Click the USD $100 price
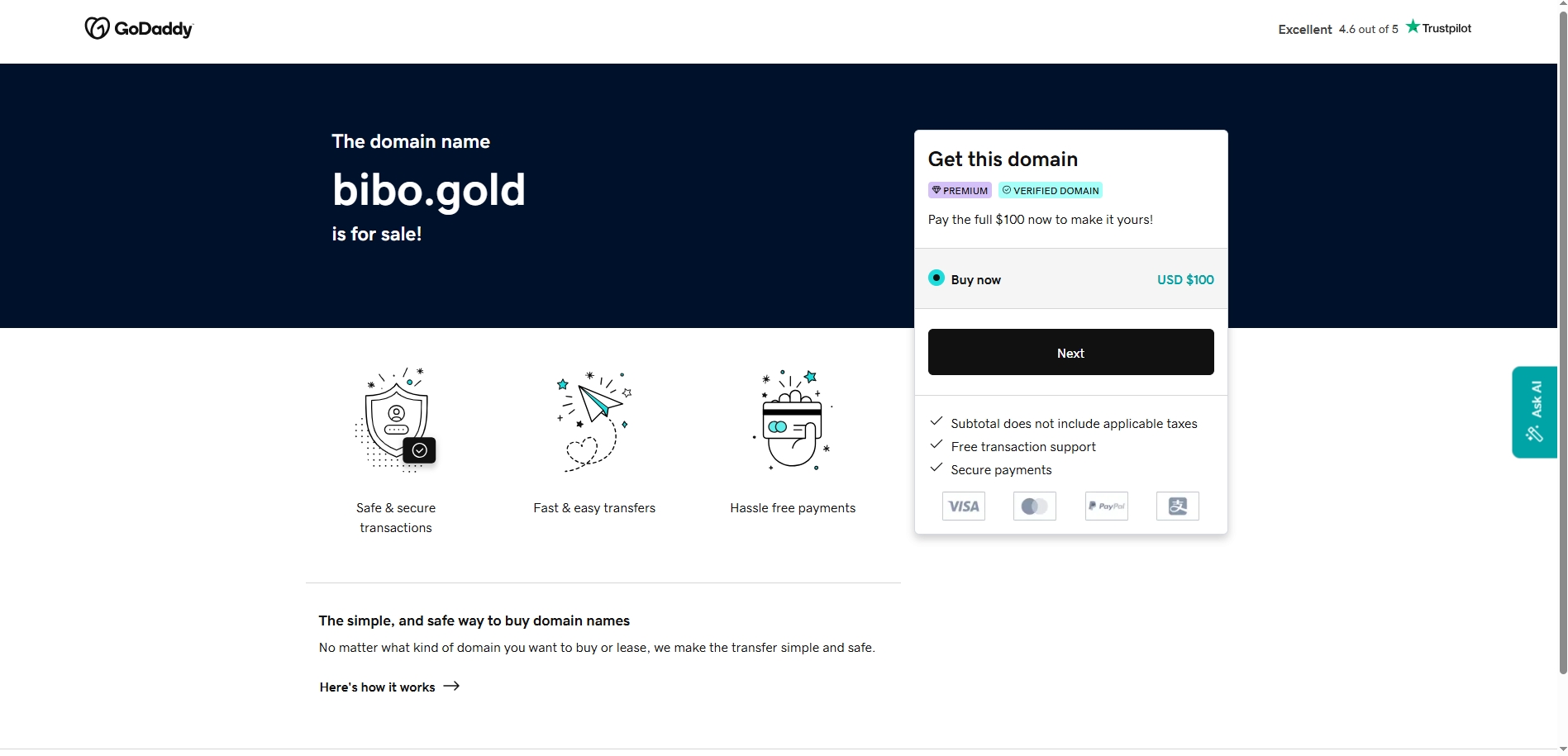This screenshot has height=756, width=1568. [x=1185, y=280]
